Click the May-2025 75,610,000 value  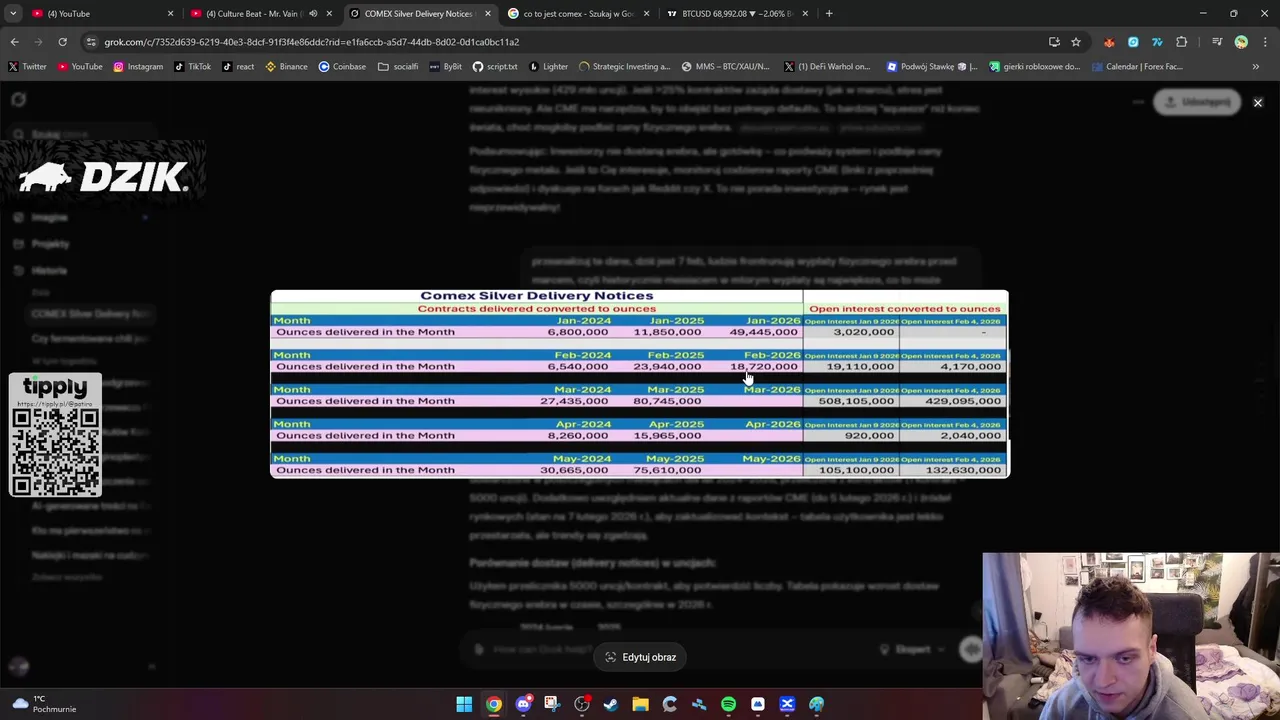[x=667, y=470]
